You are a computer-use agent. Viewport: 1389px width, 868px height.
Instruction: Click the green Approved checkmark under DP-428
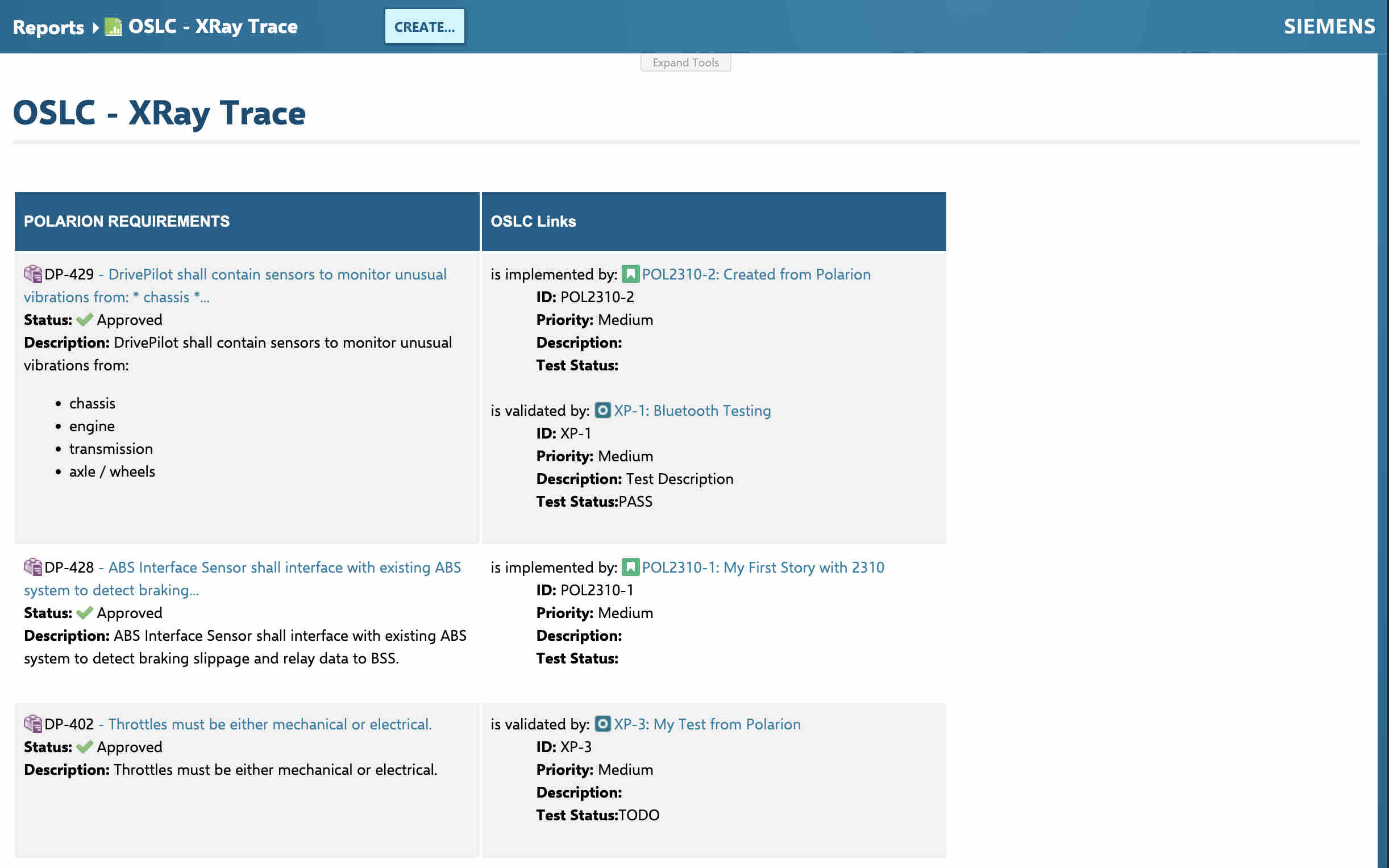[x=85, y=612]
